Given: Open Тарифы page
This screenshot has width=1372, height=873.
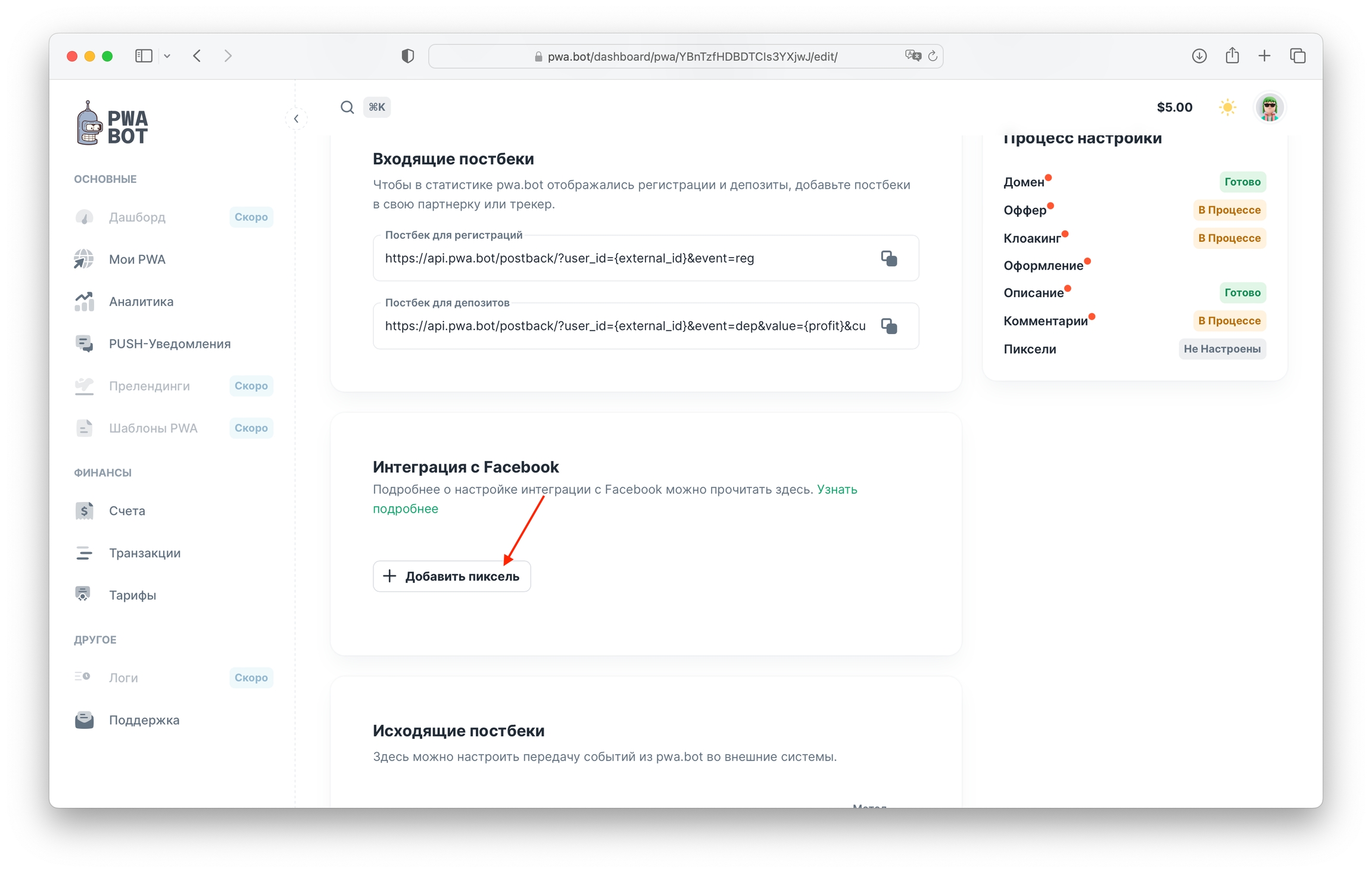Looking at the screenshot, I should 132,595.
